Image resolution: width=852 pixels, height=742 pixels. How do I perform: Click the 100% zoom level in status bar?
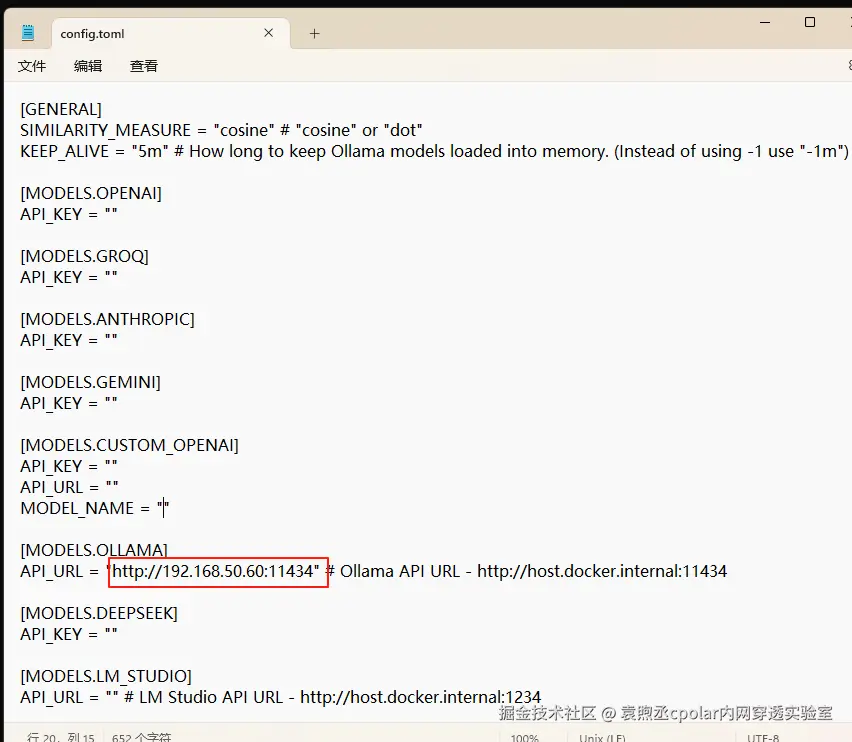click(524, 738)
